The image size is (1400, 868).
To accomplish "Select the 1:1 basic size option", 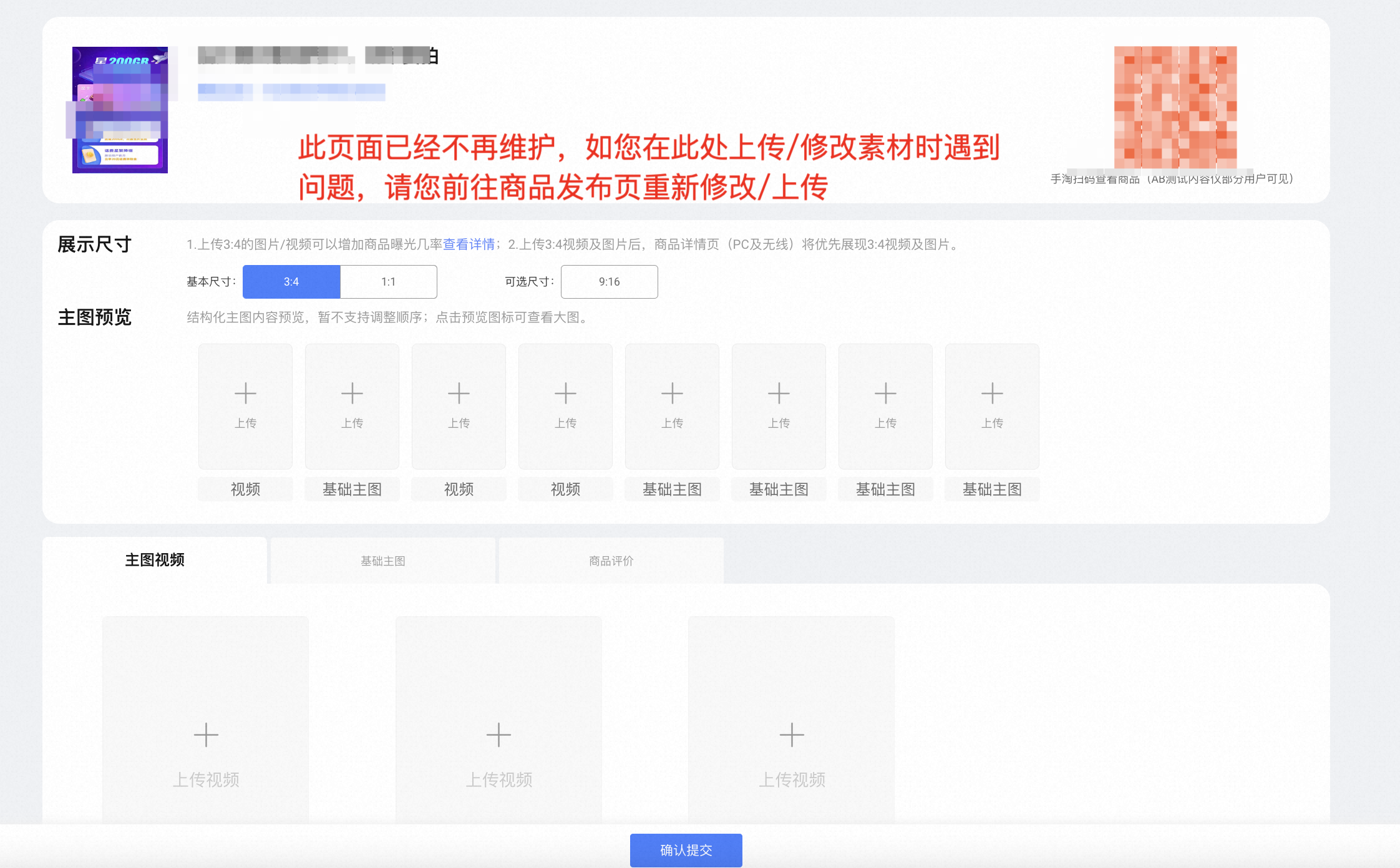I will point(389,282).
